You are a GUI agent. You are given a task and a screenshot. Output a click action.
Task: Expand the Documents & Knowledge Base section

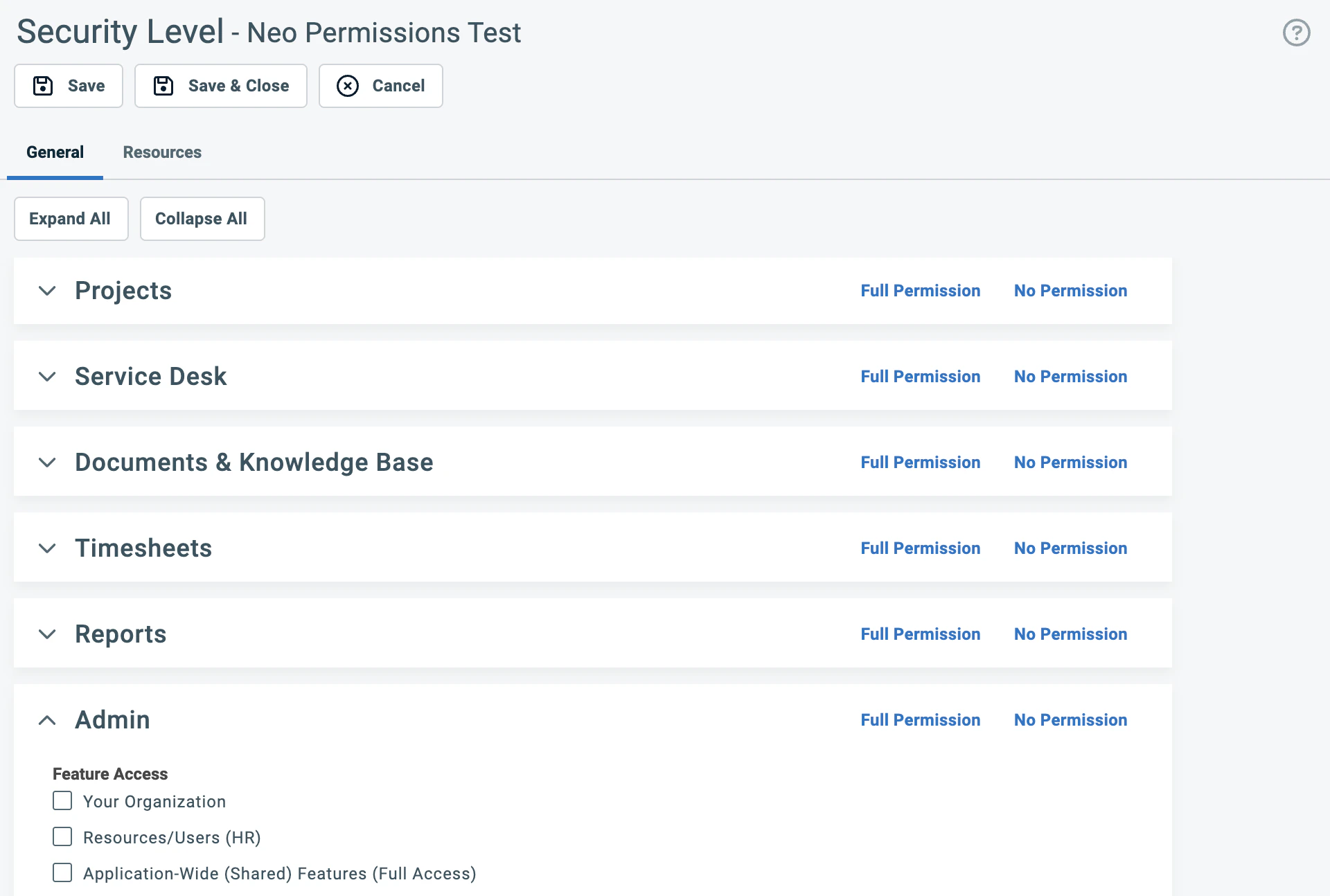[x=47, y=463]
